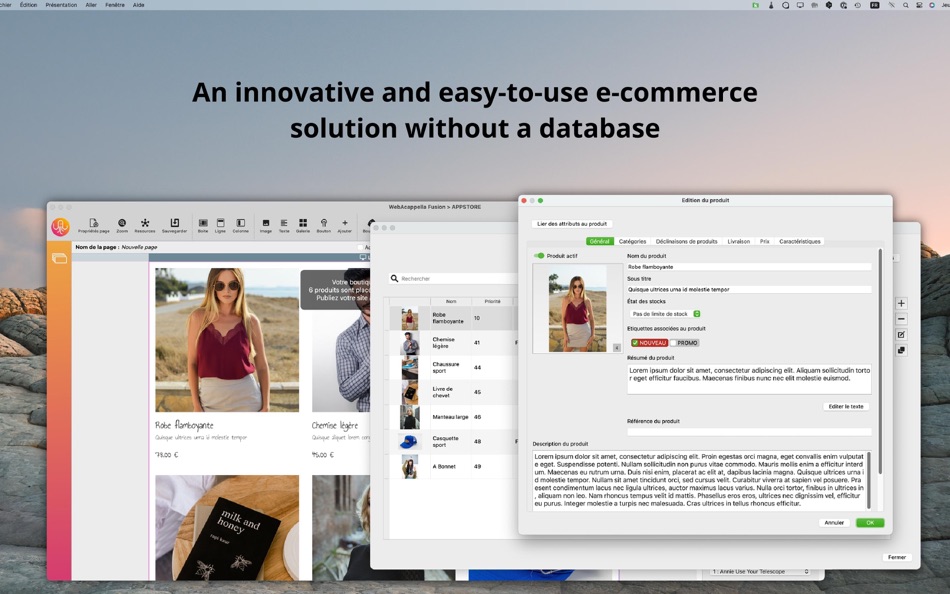The height and width of the screenshot is (594, 950).
Task: Open the pages panel icon in orange sidebar
Action: click(59, 259)
